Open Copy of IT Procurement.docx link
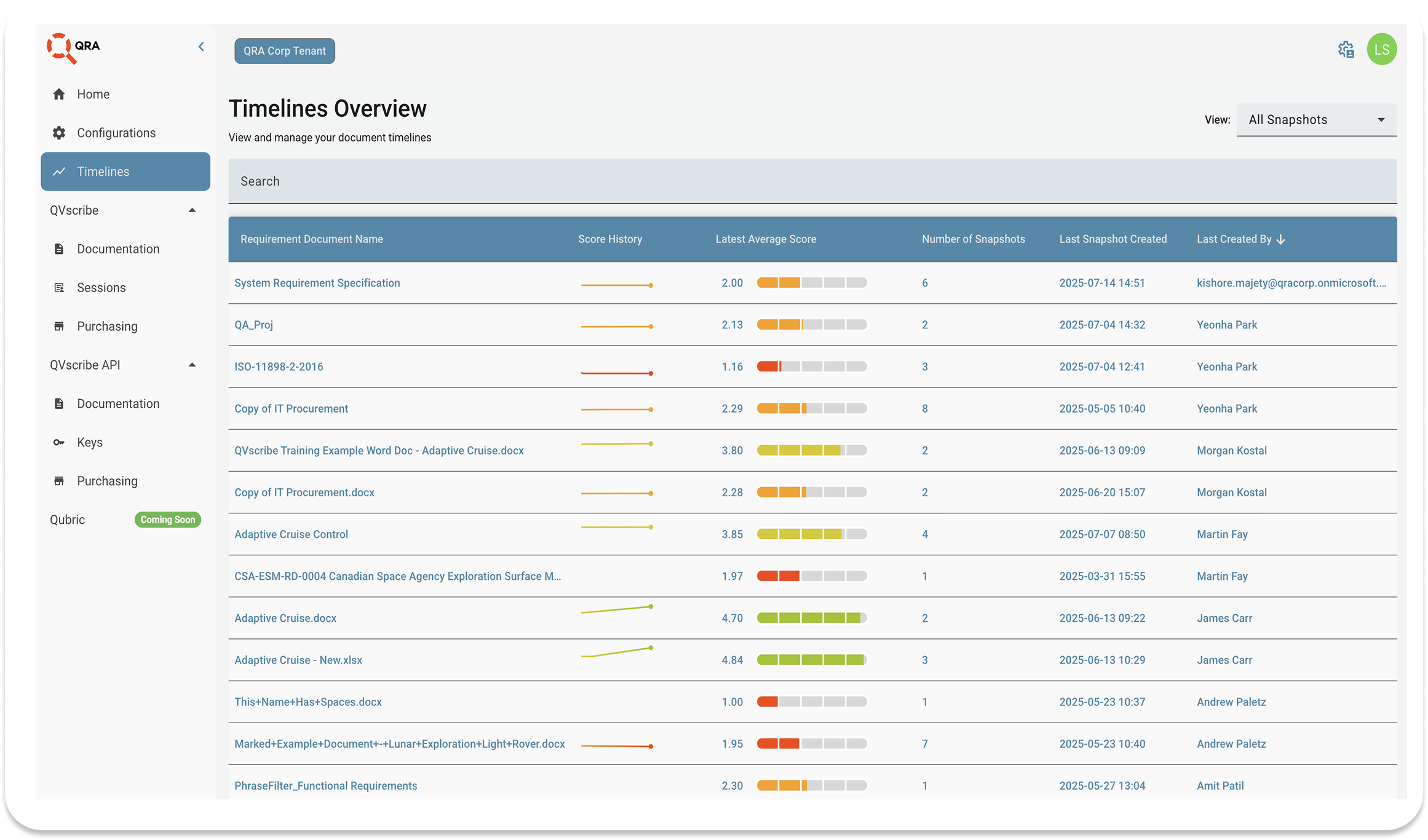Image resolution: width=1428 pixels, height=840 pixels. point(304,493)
